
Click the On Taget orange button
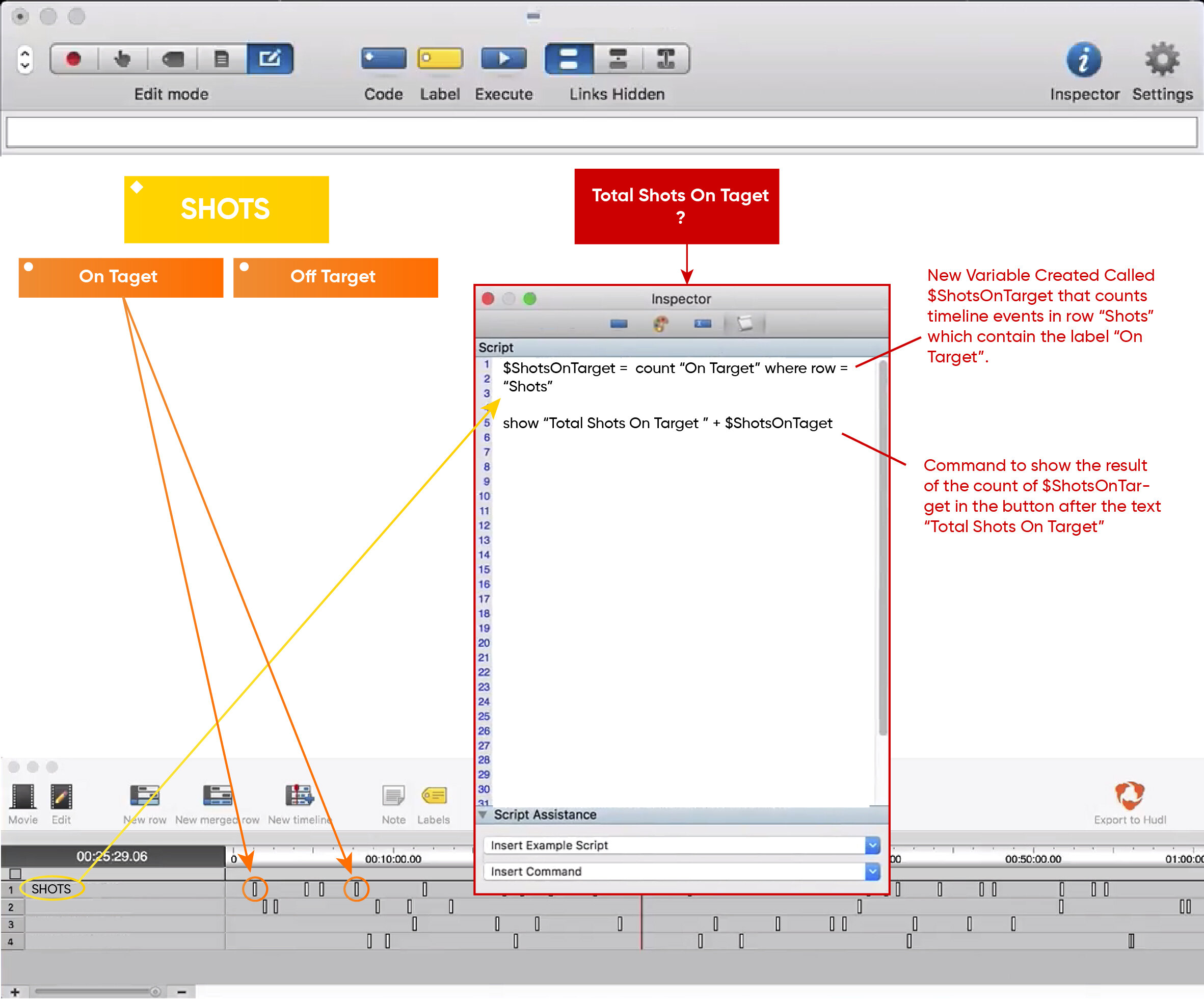tap(120, 278)
